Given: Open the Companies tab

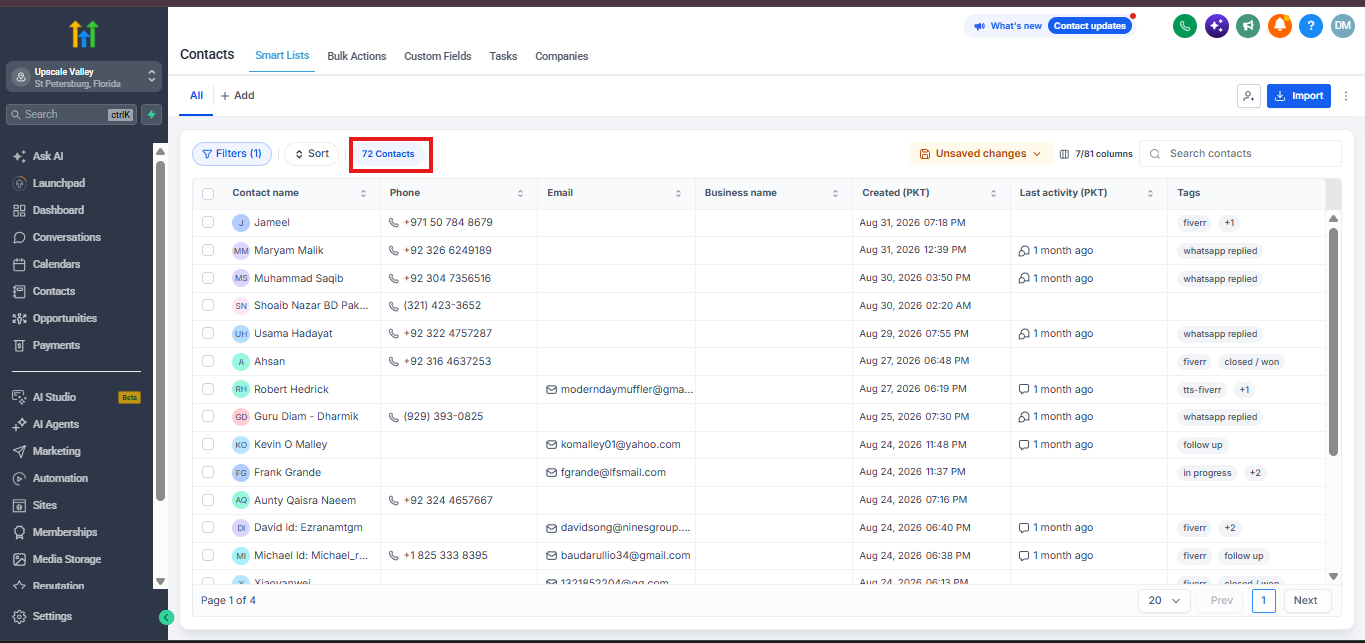Looking at the screenshot, I should [562, 56].
